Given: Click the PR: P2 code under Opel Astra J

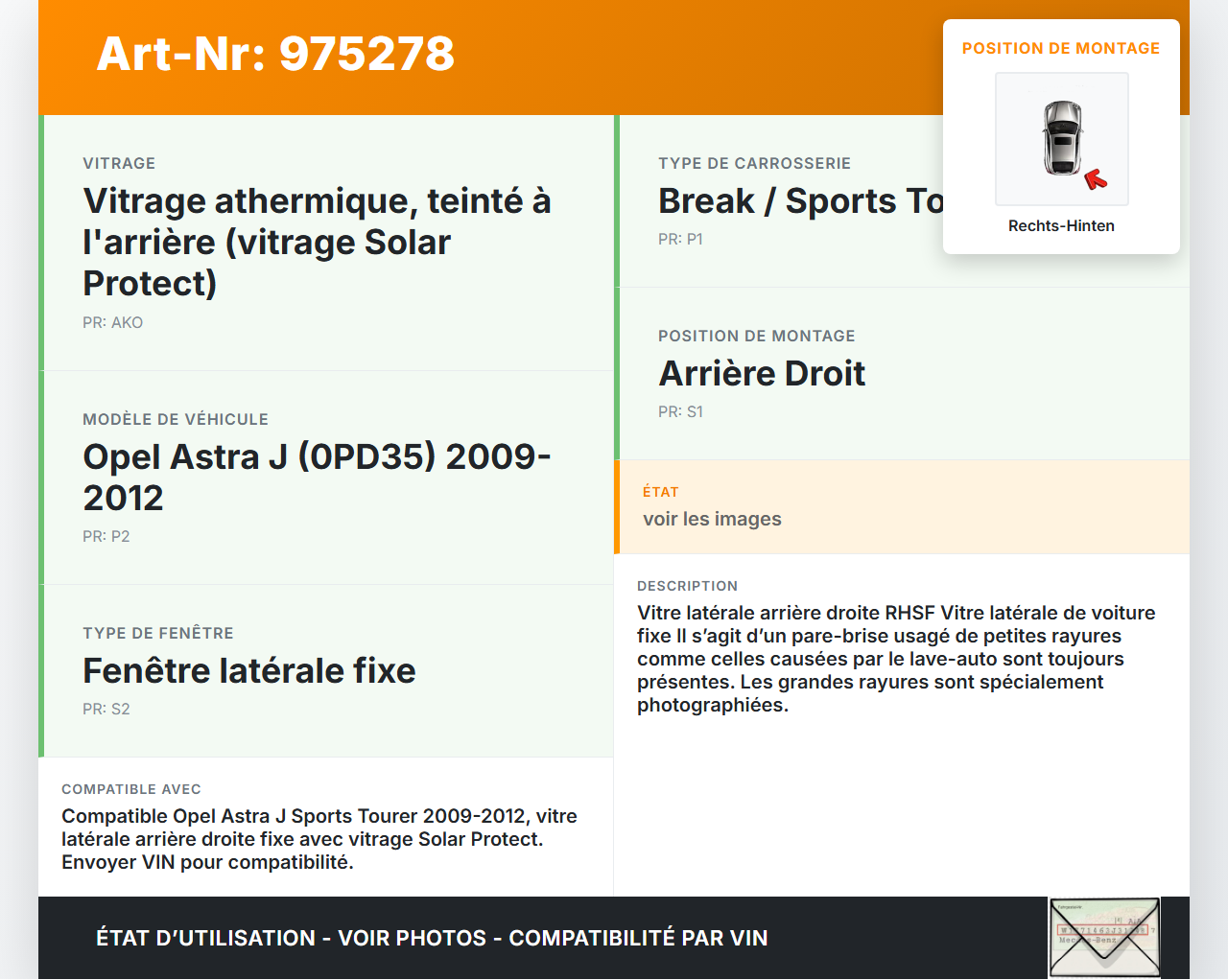Looking at the screenshot, I should pos(106,536).
